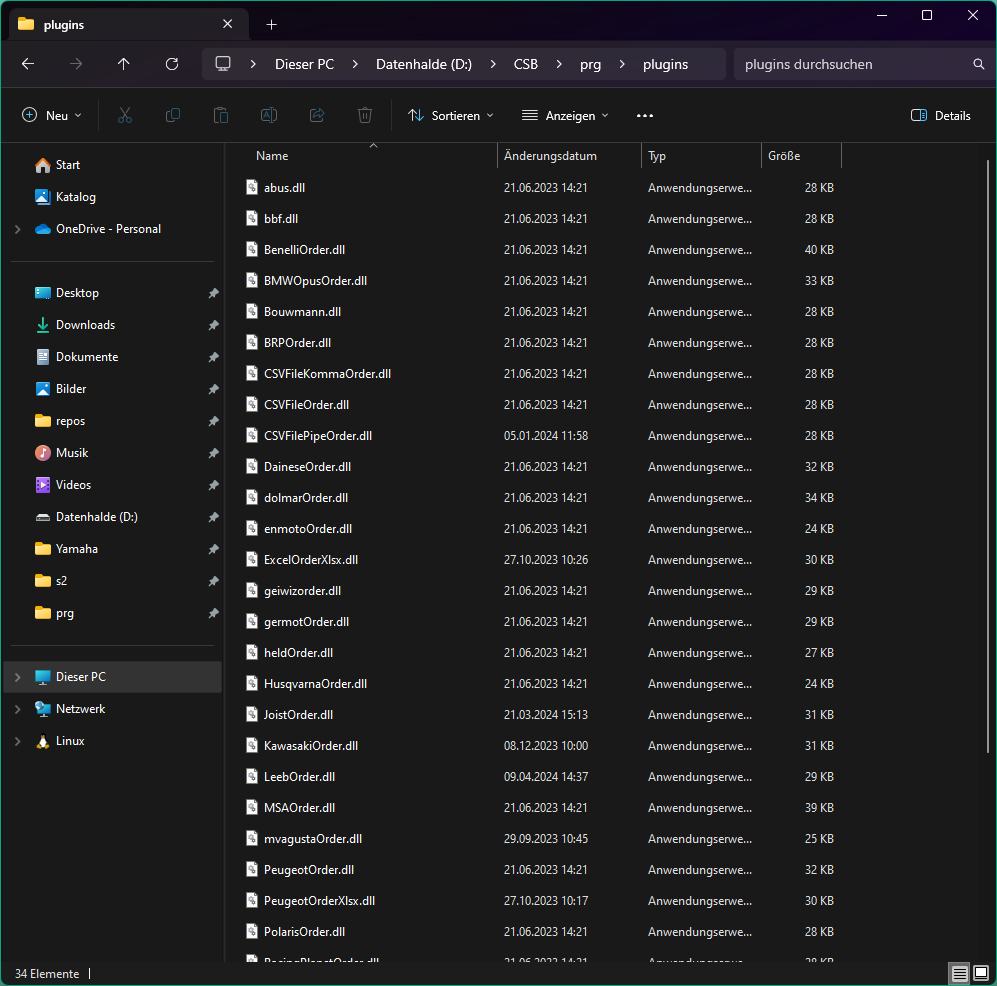This screenshot has width=997, height=986.
Task: Select the abus.dll file icon
Action: click(x=252, y=188)
